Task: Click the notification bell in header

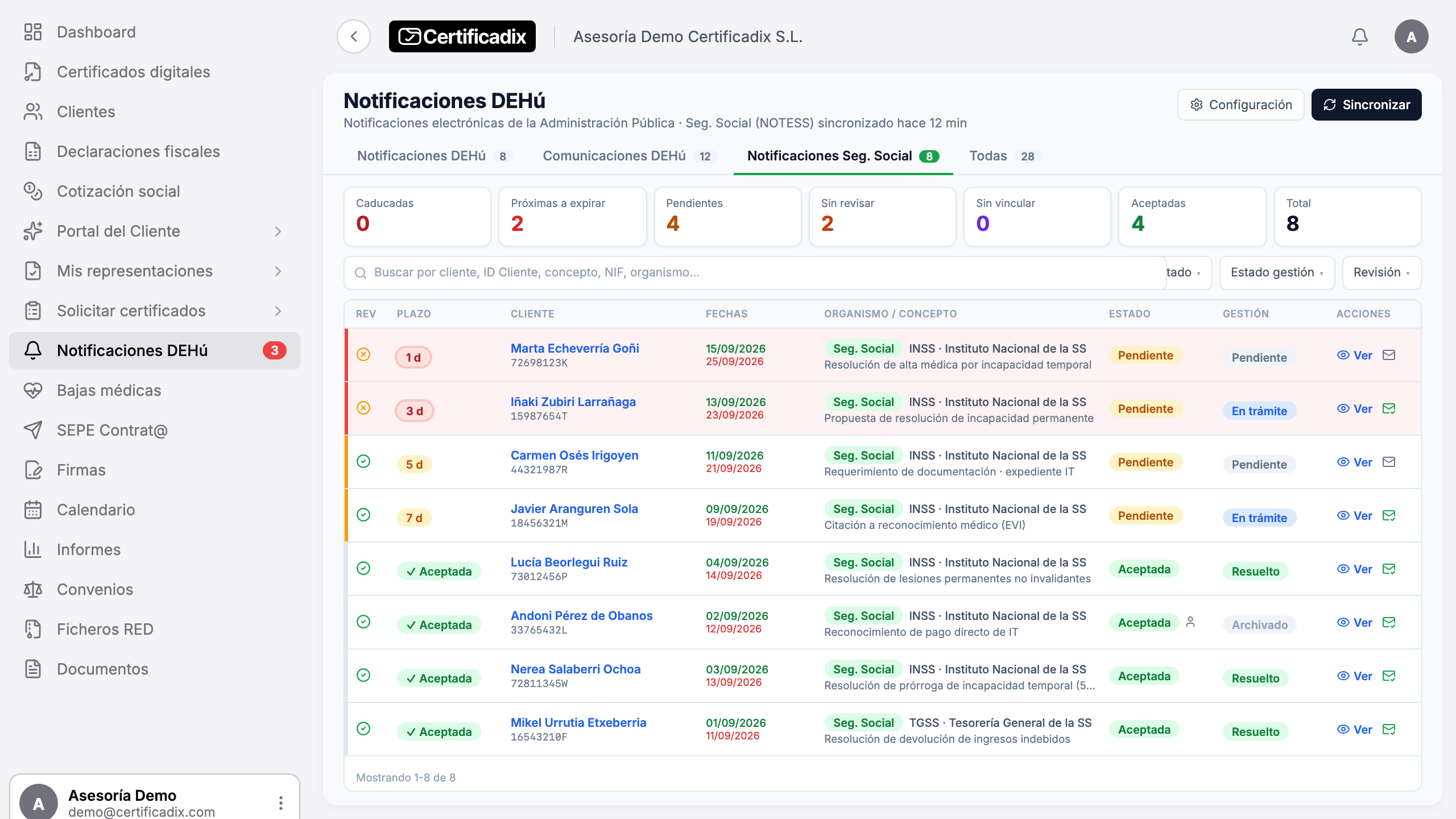Action: click(x=1359, y=36)
